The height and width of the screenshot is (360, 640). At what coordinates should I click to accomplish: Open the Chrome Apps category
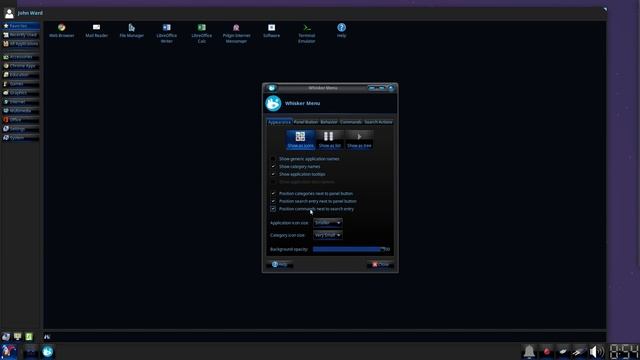pos(21,66)
